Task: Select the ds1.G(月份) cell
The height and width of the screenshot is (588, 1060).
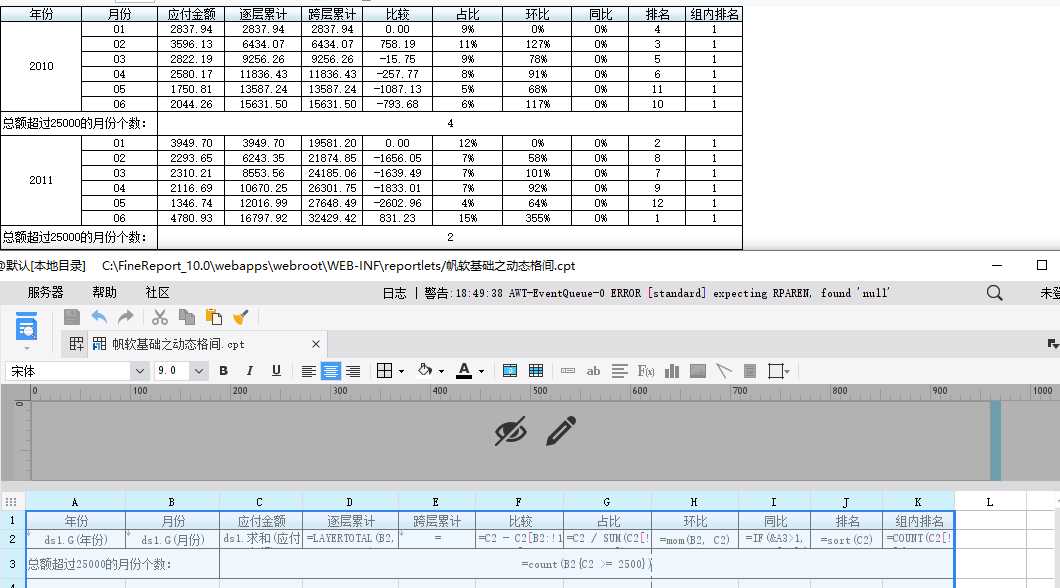Action: [x=172, y=539]
